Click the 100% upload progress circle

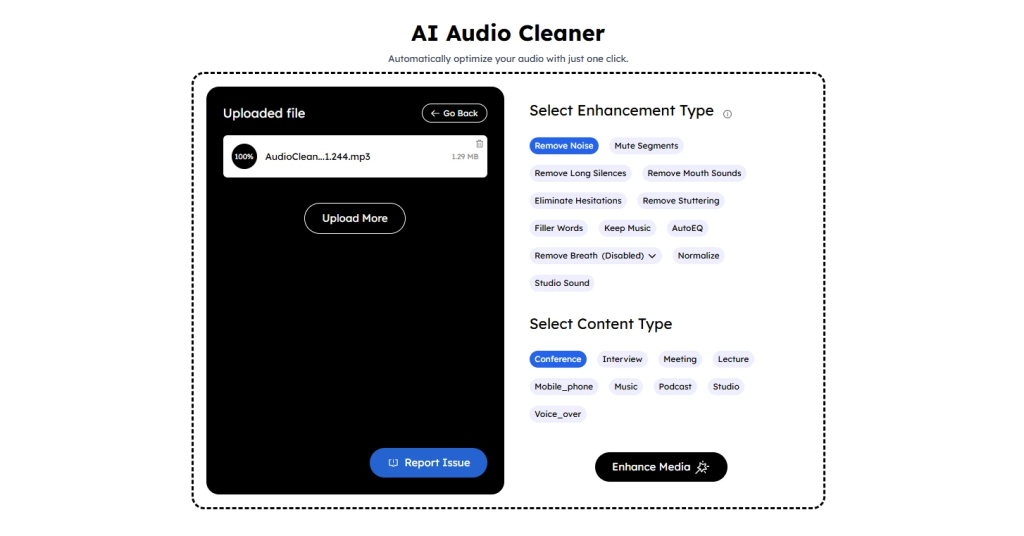point(244,157)
